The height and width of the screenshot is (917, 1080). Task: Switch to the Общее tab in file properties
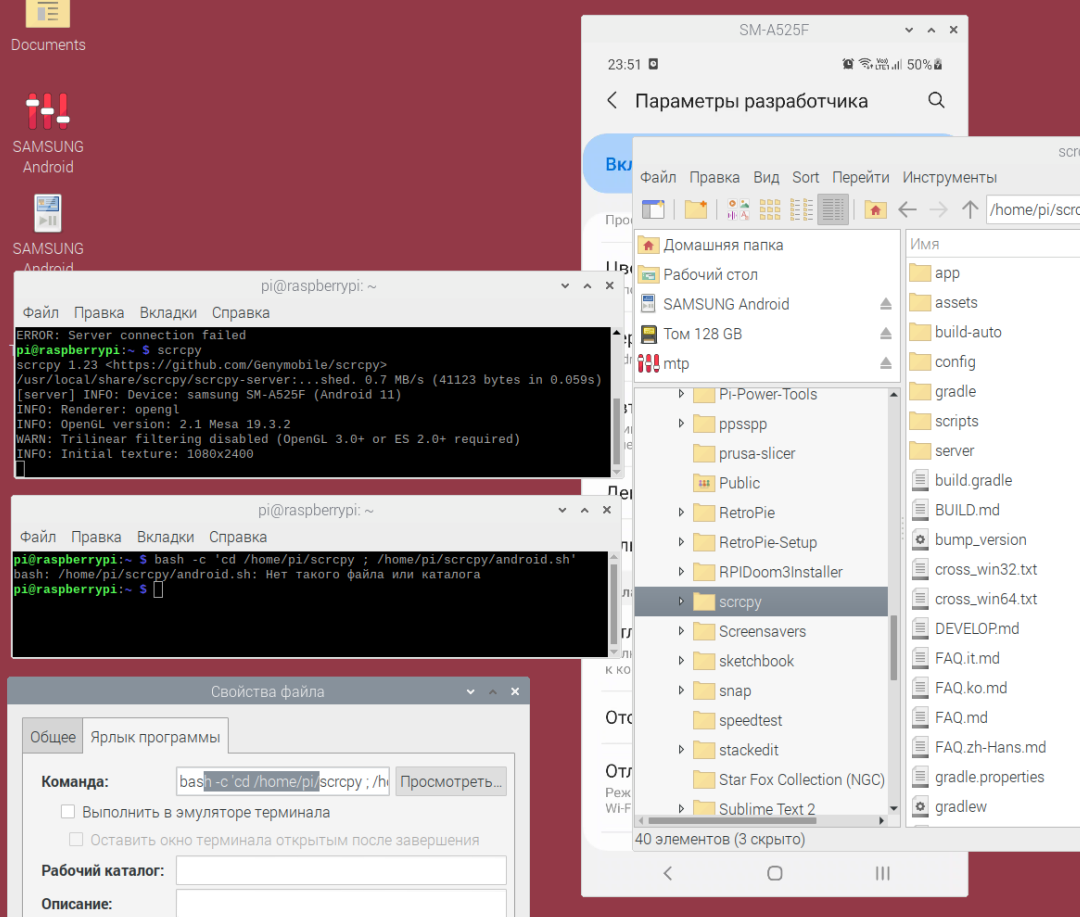52,736
